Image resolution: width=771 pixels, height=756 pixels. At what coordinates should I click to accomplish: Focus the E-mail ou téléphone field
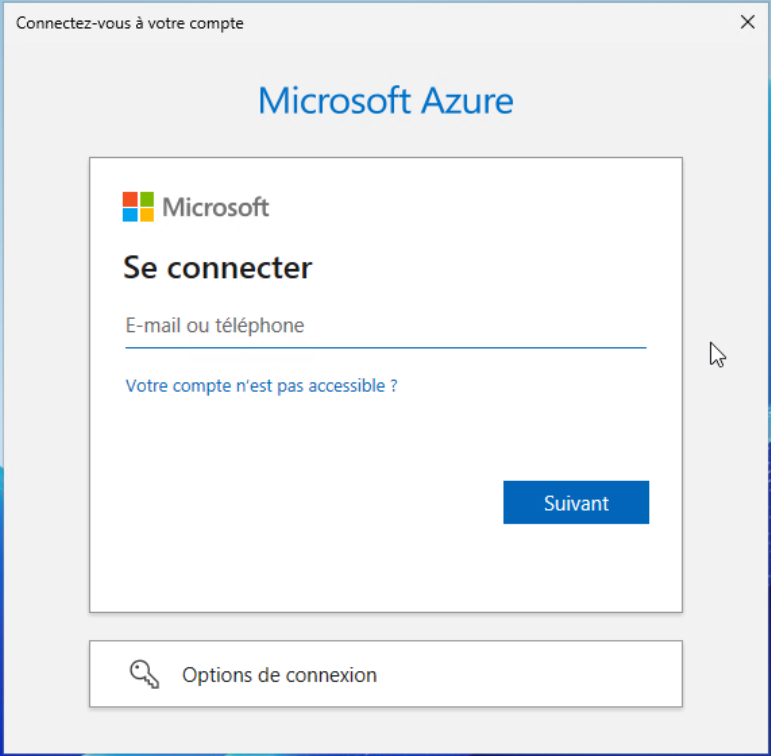click(x=385, y=326)
